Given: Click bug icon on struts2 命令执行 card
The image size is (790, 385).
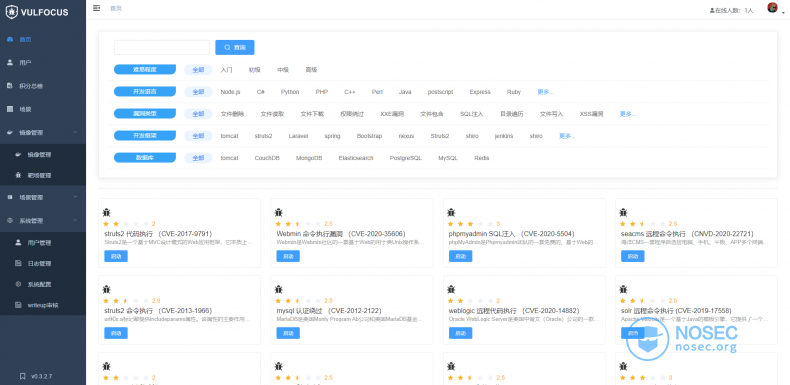Looking at the screenshot, I should pos(107,289).
